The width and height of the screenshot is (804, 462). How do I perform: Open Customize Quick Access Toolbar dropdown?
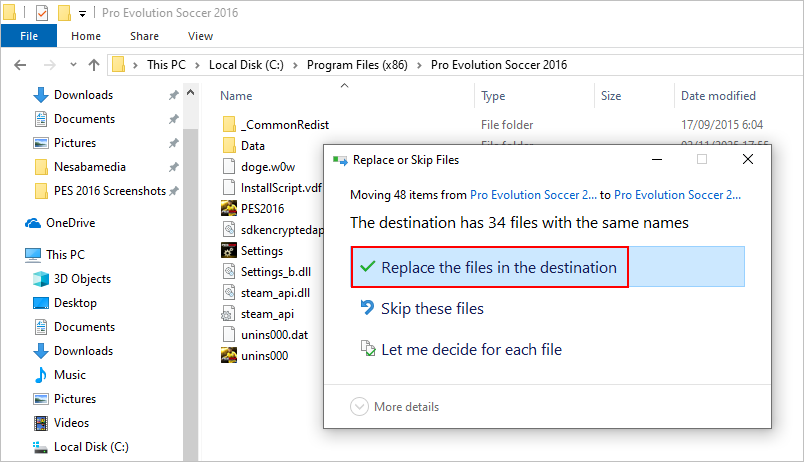(82, 14)
